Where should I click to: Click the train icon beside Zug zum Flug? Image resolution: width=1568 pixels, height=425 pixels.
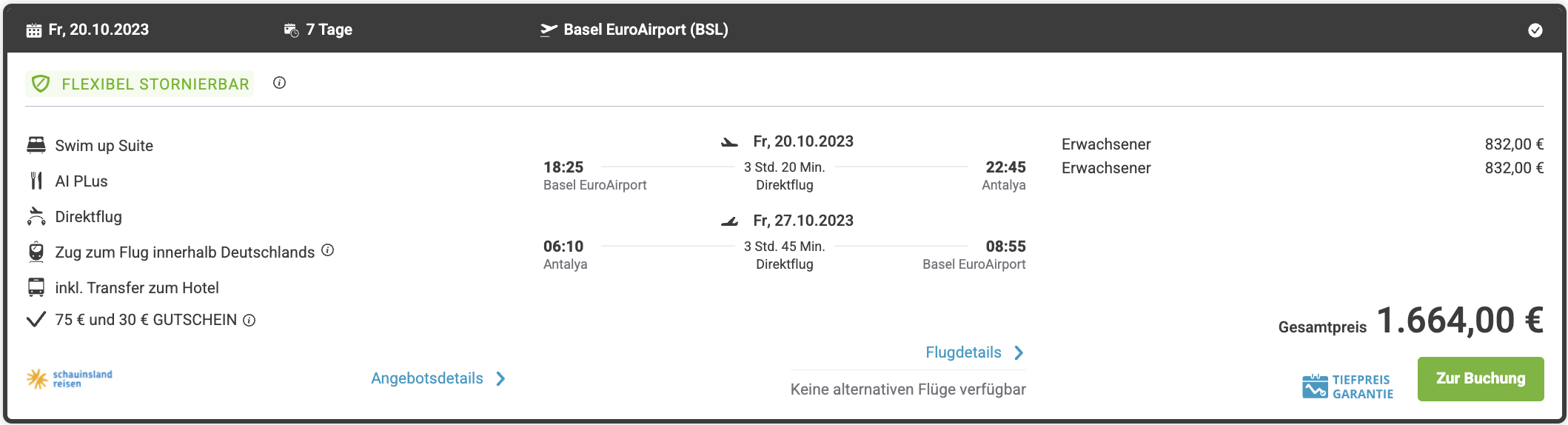pyautogui.click(x=36, y=252)
